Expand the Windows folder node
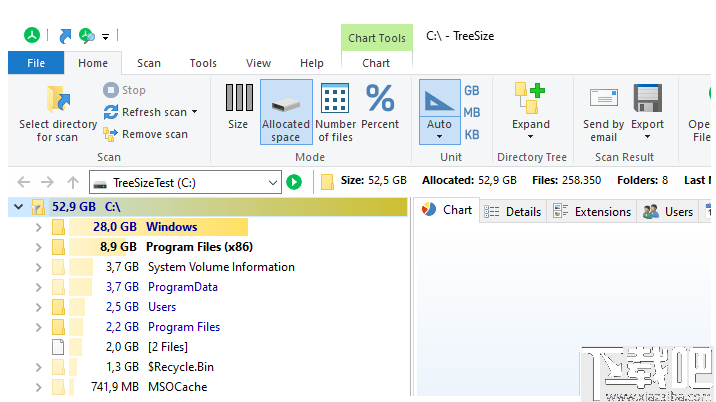This screenshot has width=716, height=402. (x=38, y=227)
